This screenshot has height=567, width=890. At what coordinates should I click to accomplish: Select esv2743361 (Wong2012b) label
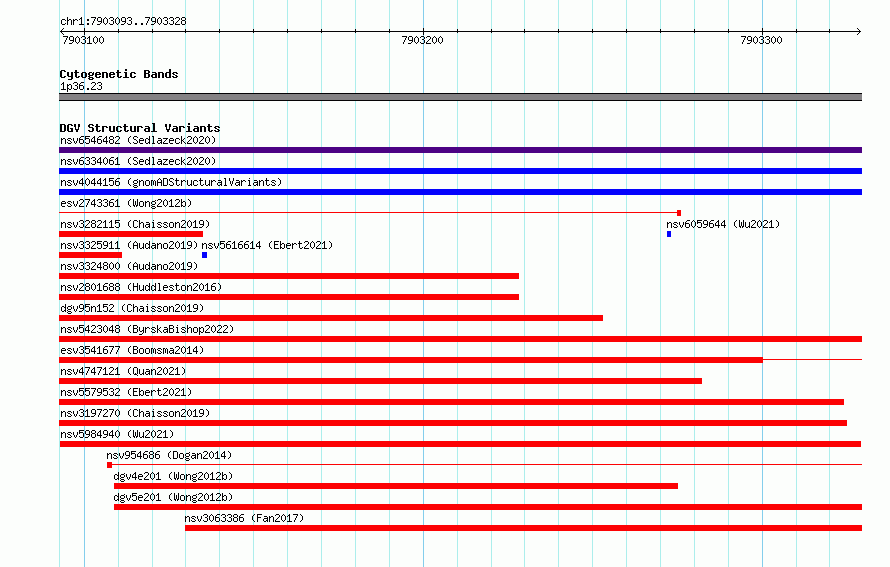click(126, 203)
